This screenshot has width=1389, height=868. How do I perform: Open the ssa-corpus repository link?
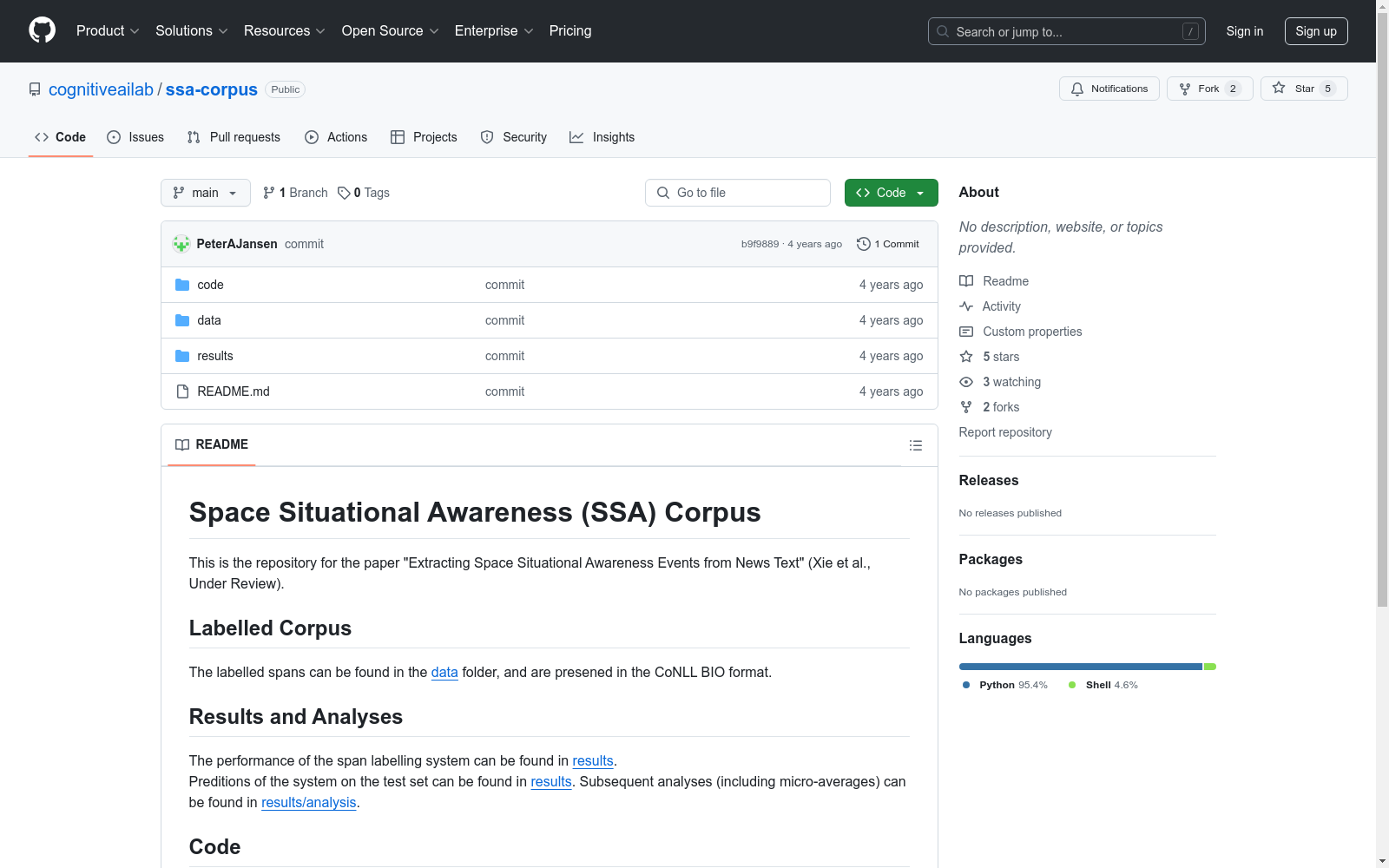[x=212, y=89]
